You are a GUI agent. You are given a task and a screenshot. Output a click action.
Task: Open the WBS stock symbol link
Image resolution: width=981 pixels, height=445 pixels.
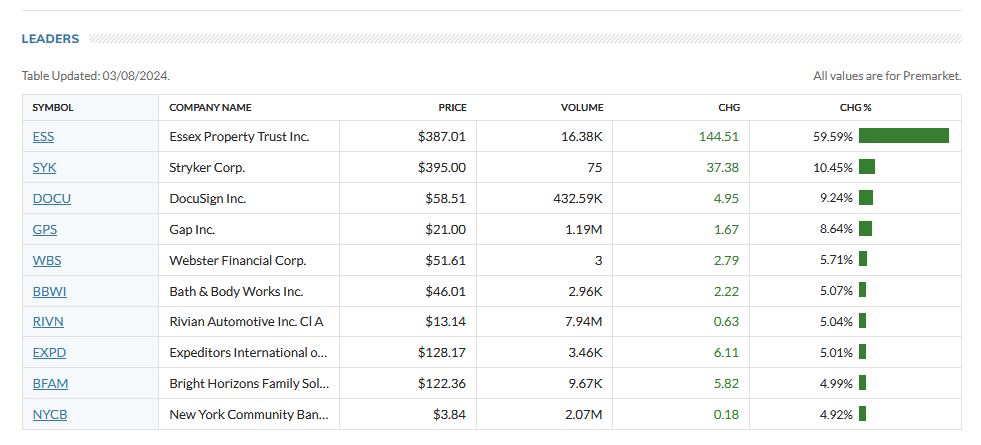click(x=46, y=260)
